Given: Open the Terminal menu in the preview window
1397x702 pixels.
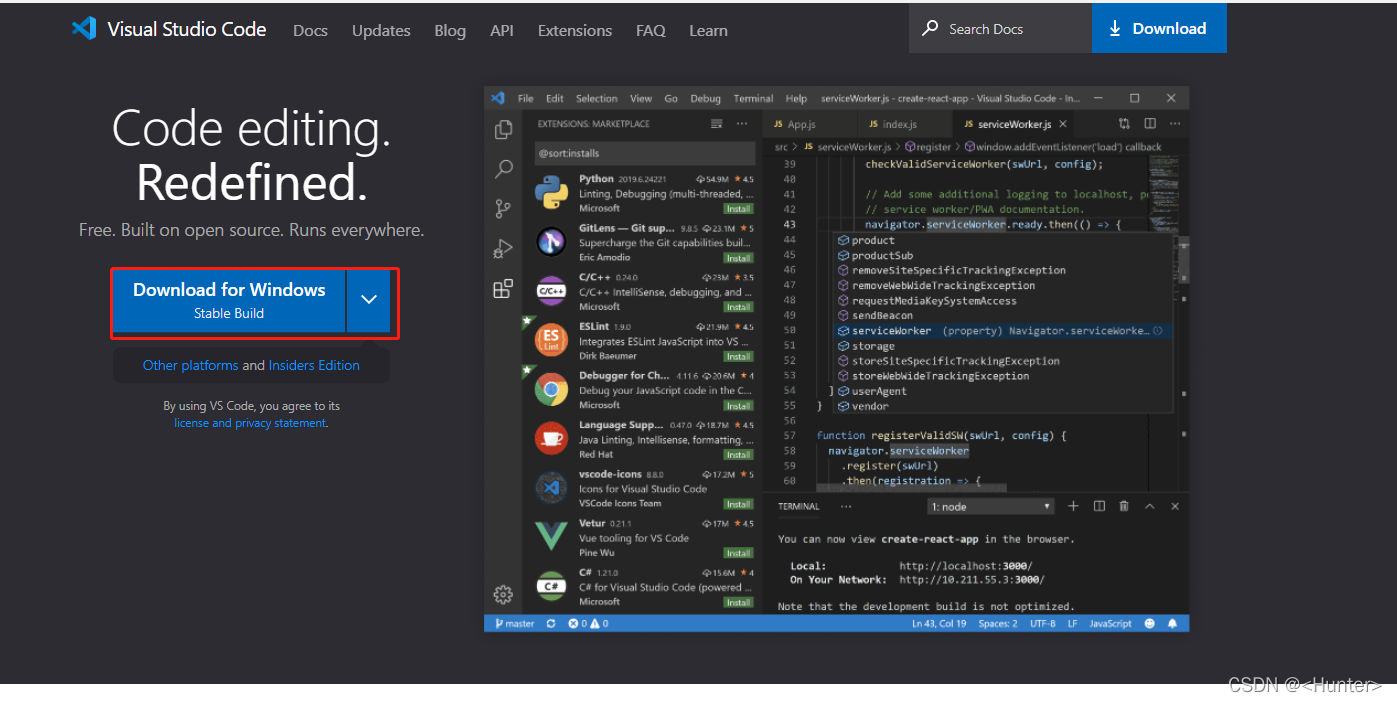Looking at the screenshot, I should click(753, 98).
